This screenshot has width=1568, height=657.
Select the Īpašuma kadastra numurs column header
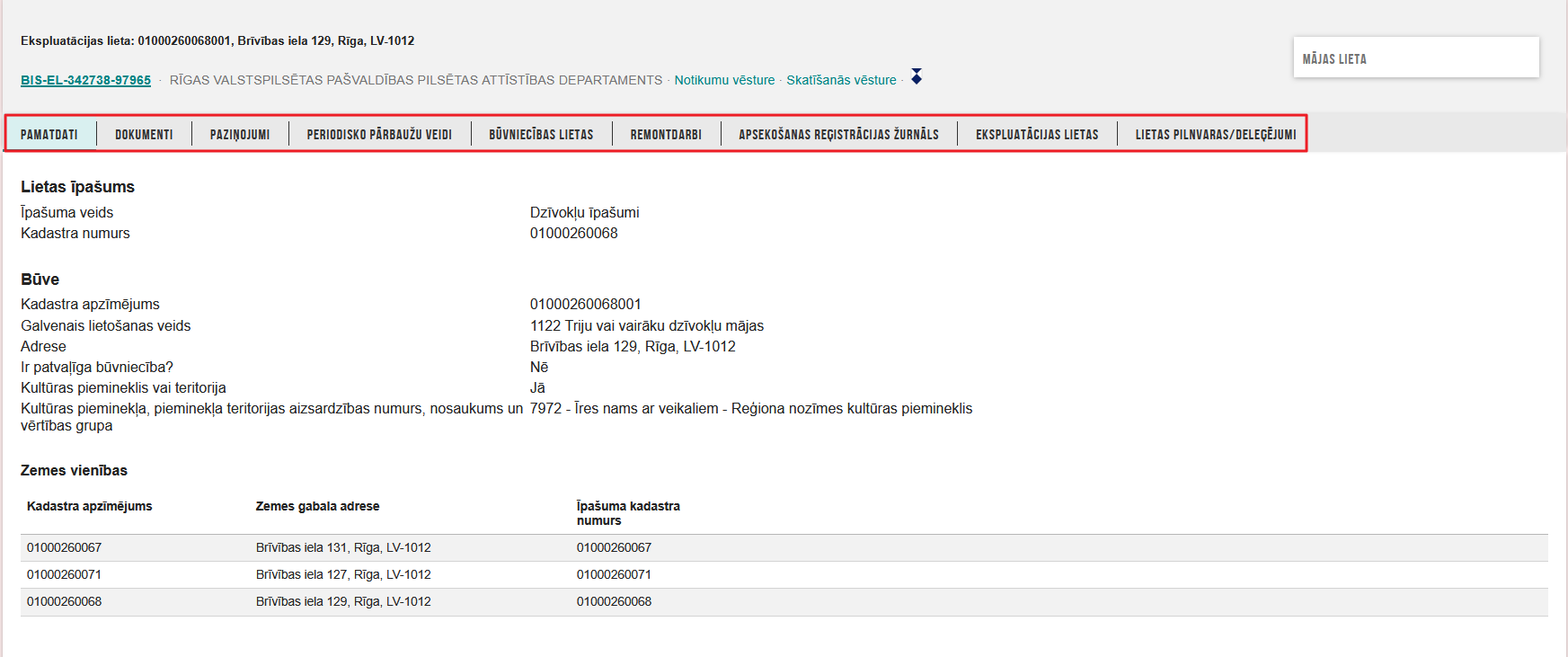click(628, 513)
